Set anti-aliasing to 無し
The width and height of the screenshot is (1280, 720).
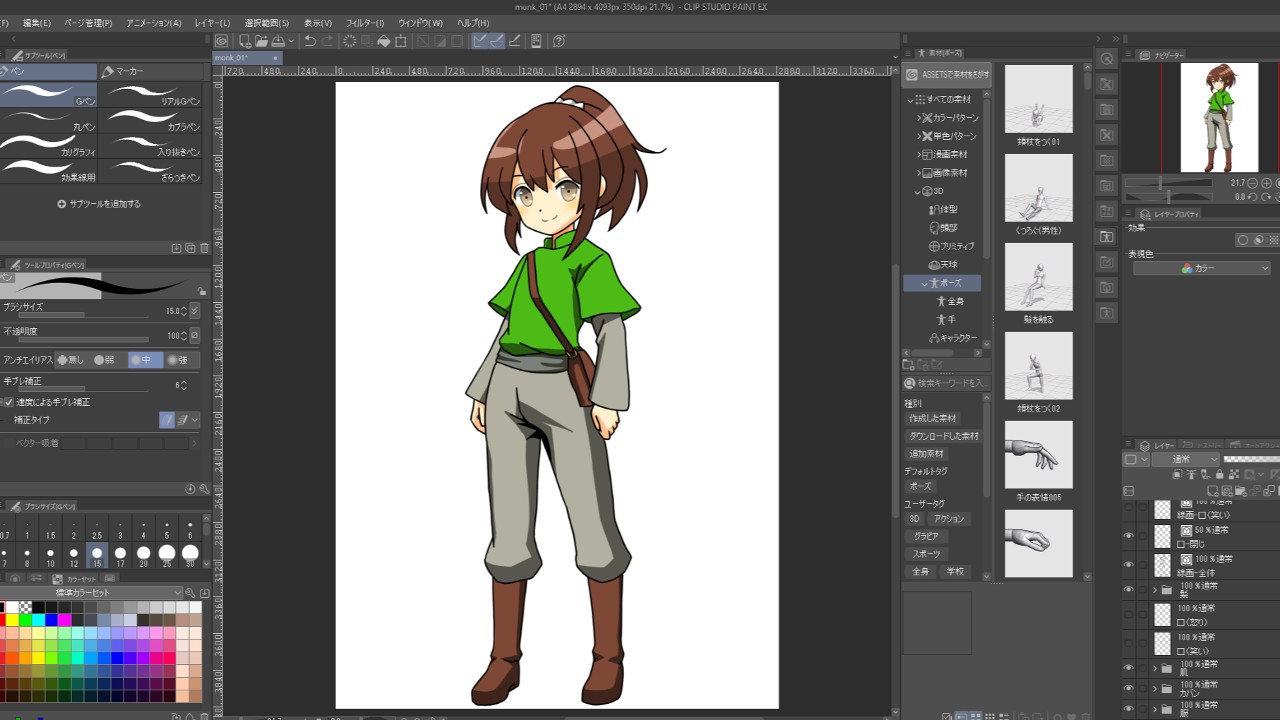click(x=72, y=360)
